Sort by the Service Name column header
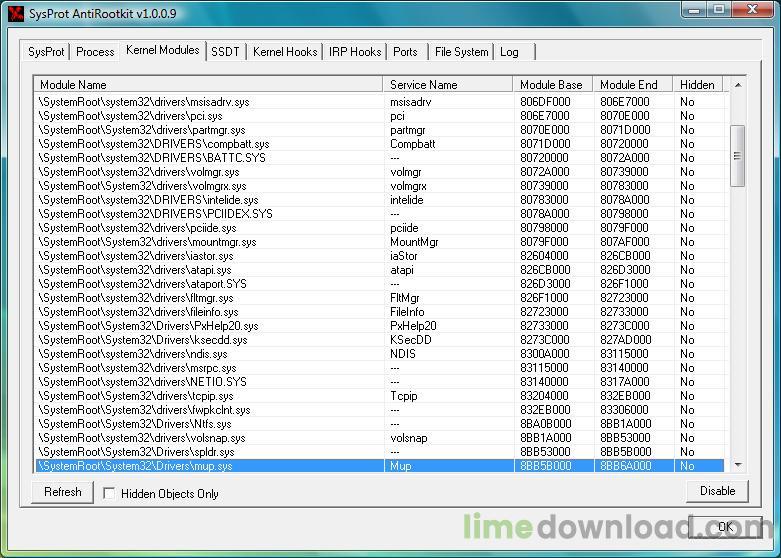 [x=447, y=85]
